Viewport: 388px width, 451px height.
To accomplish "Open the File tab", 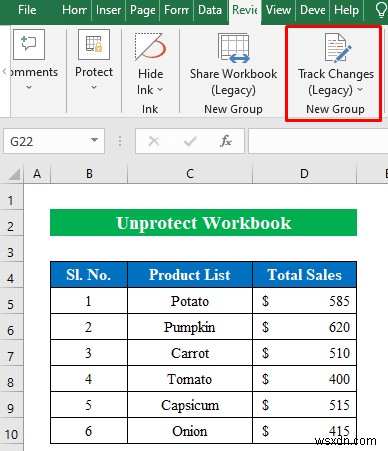I will (27, 10).
